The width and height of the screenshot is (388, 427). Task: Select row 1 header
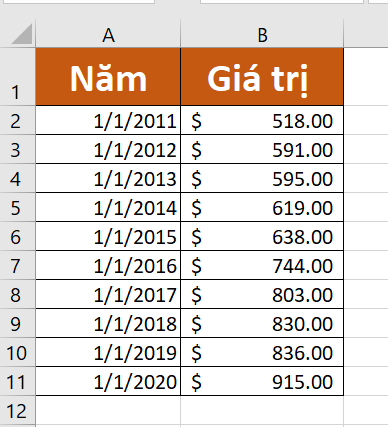click(x=17, y=77)
